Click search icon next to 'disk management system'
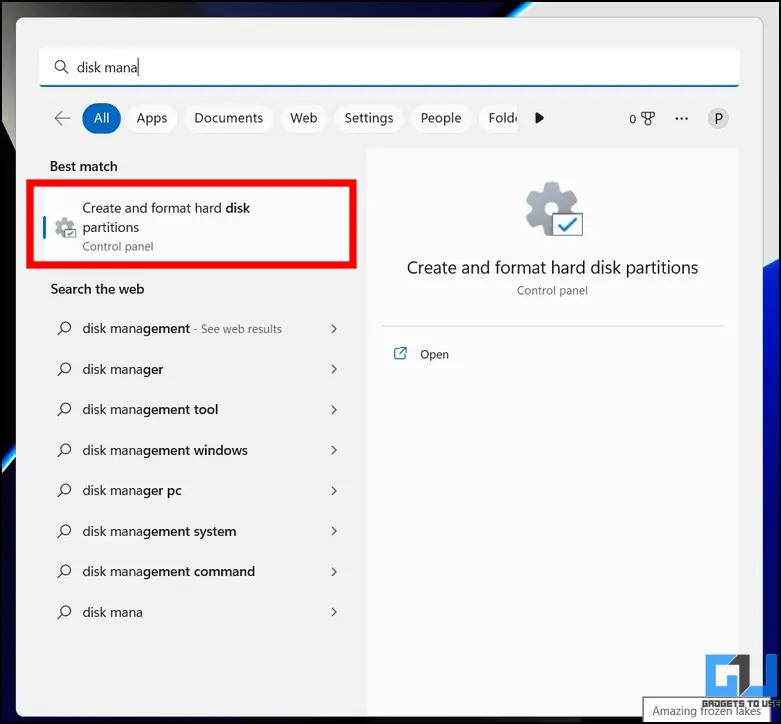Screen dimensions: 781x724 (64, 531)
